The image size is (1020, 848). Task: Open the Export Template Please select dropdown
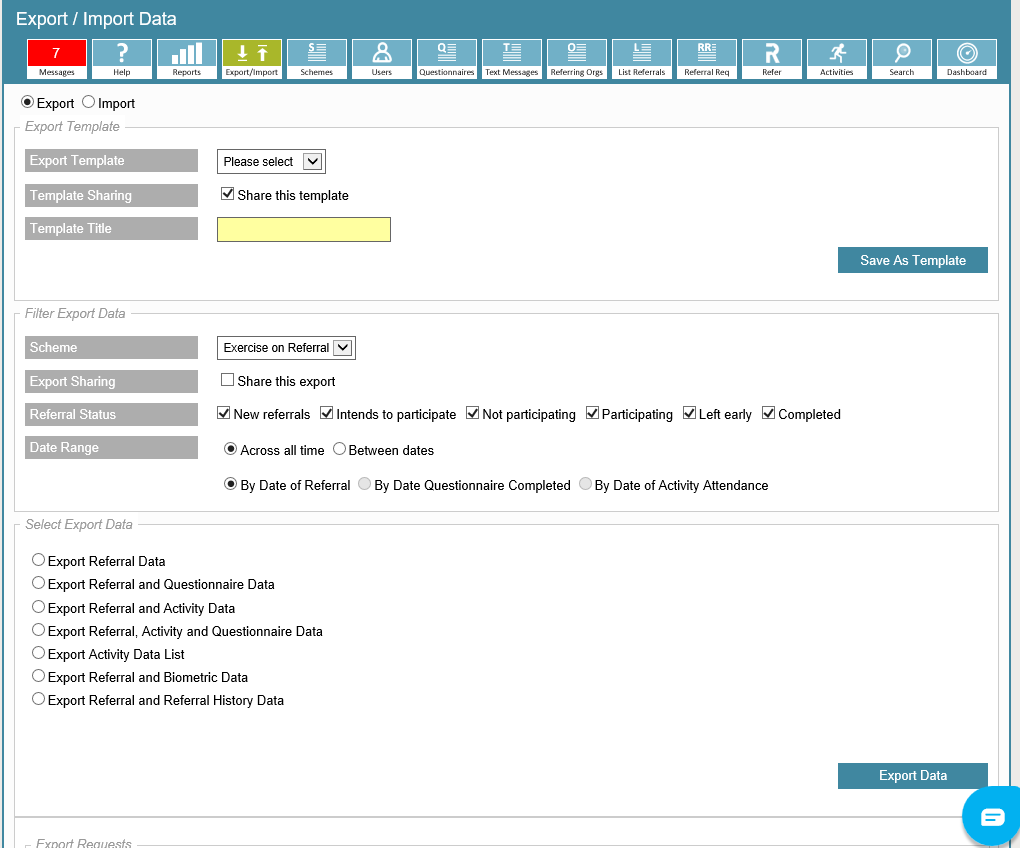tap(271, 161)
